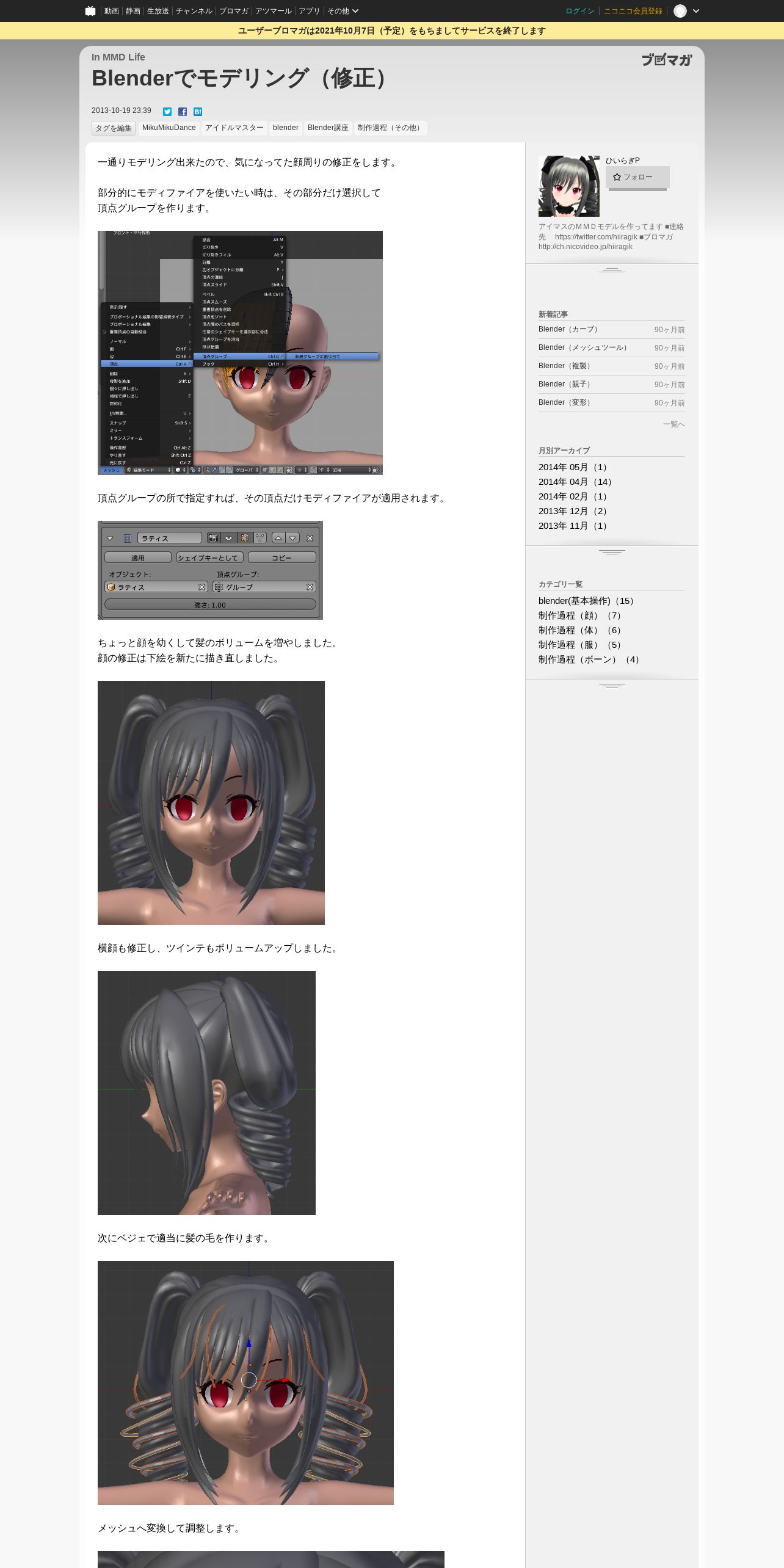Open the 2014年 02月（1） archive
Viewport: 784px width, 1568px height.
coord(575,496)
